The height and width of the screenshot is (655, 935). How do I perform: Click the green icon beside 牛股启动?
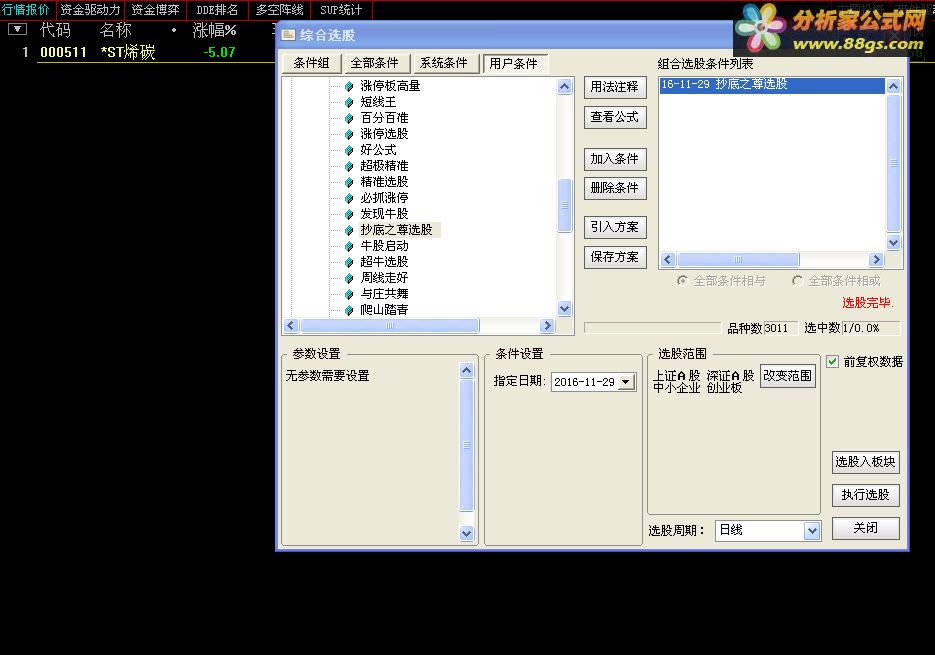pyautogui.click(x=349, y=246)
